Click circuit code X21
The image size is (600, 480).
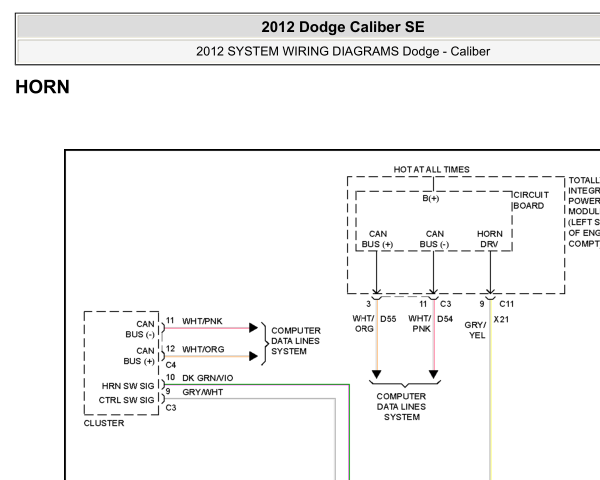click(501, 319)
